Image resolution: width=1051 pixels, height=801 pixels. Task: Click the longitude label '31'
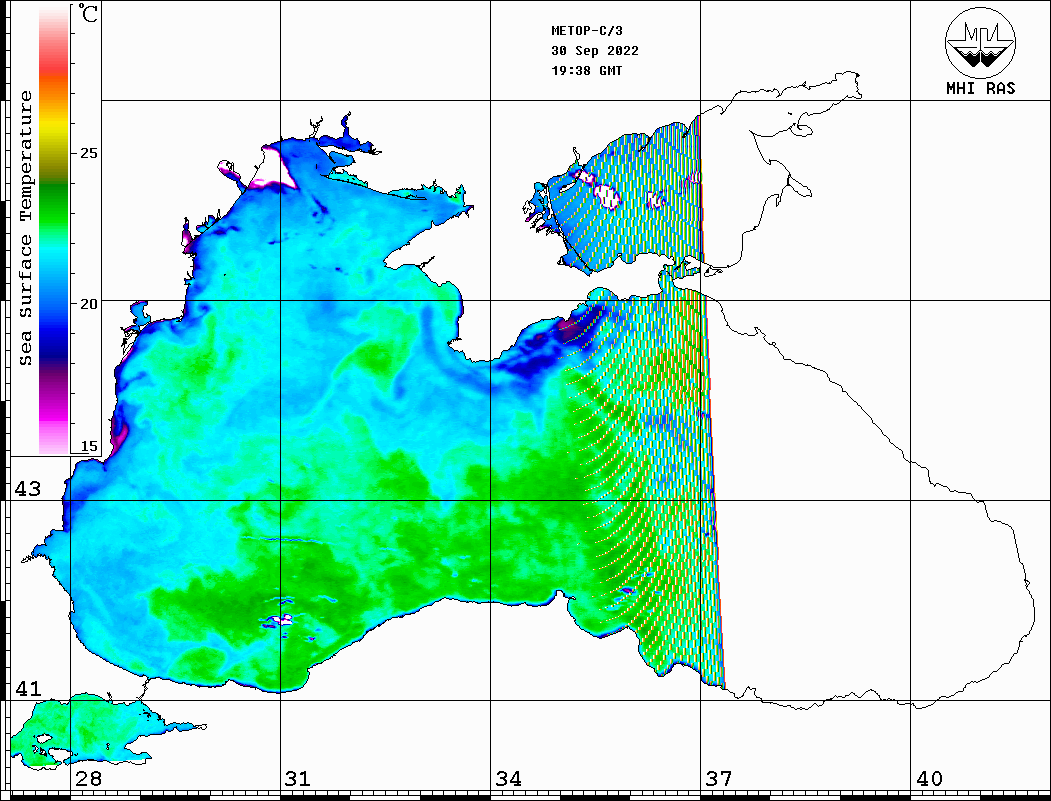pos(298,779)
